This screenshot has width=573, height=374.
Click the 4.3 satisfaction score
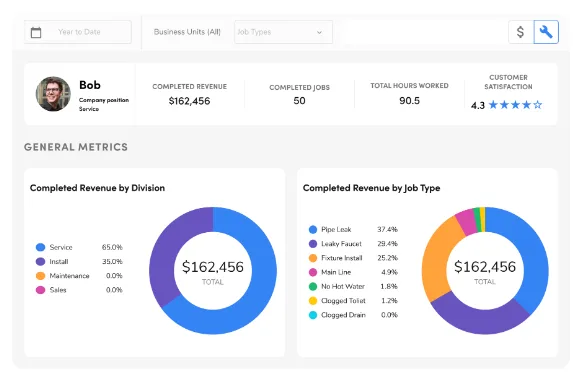tap(478, 106)
